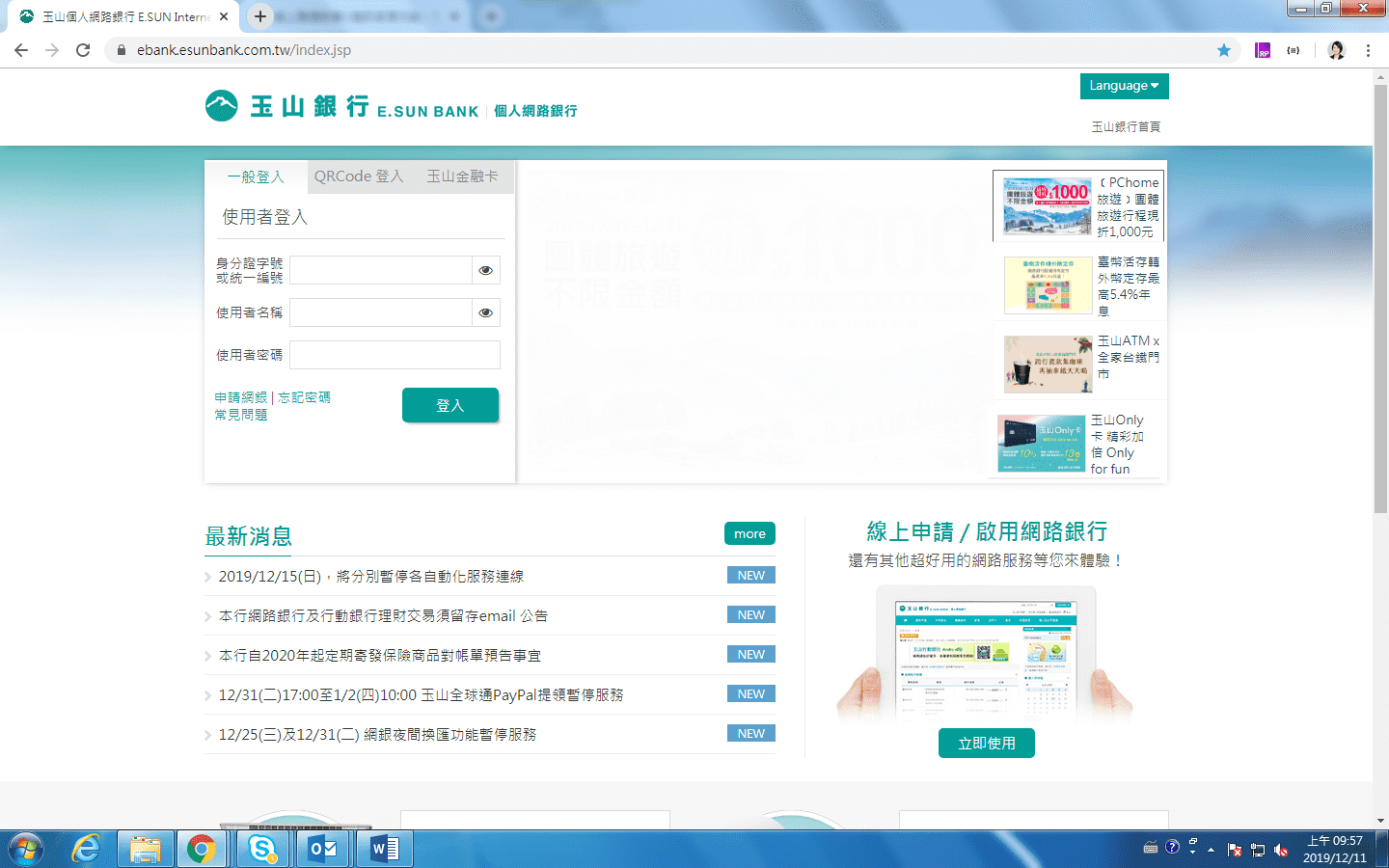Expand the 2019/12/15 service suspension news item
The width and height of the screenshot is (1389, 868).
371,576
